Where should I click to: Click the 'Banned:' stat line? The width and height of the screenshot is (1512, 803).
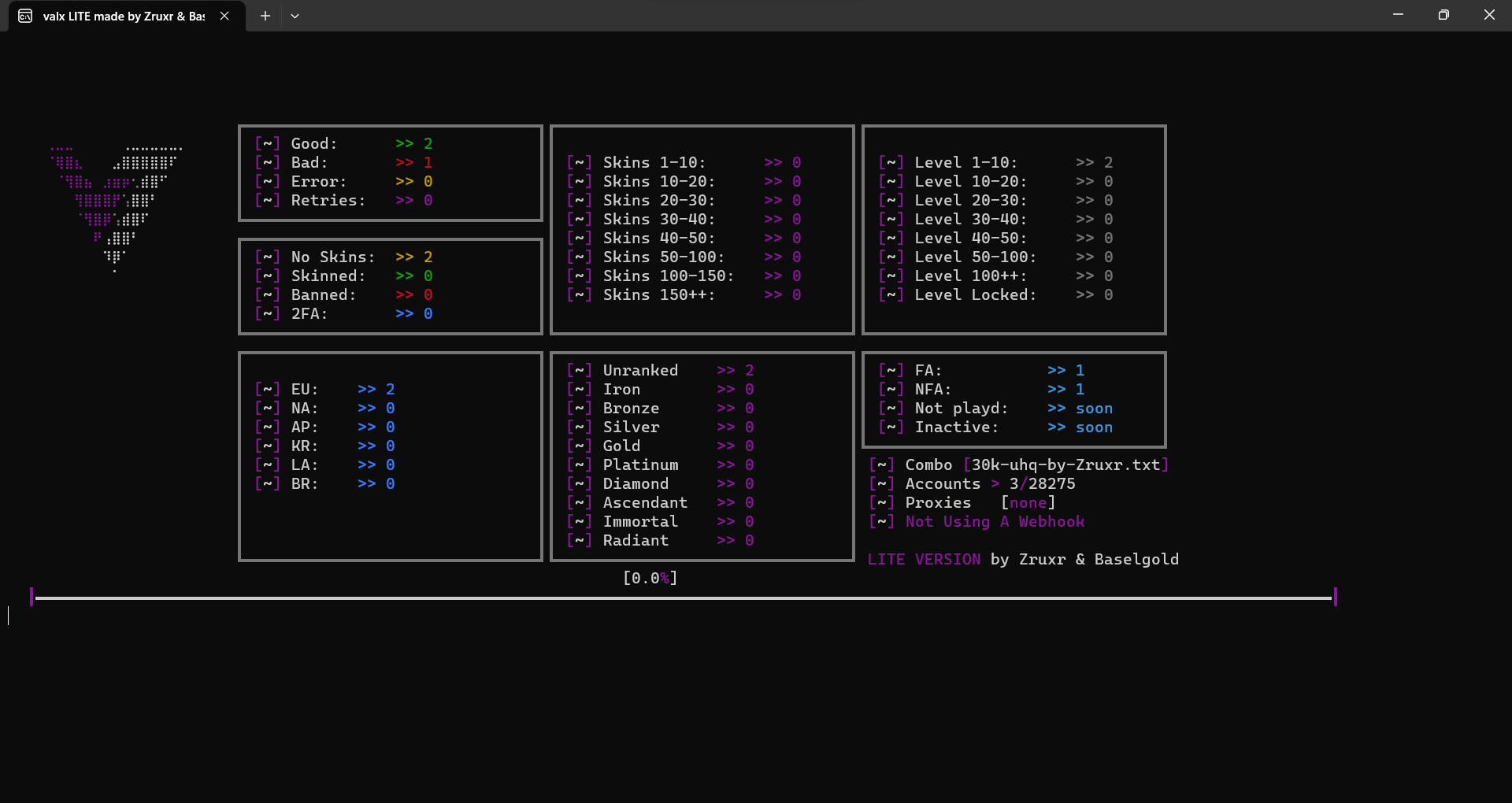point(343,294)
